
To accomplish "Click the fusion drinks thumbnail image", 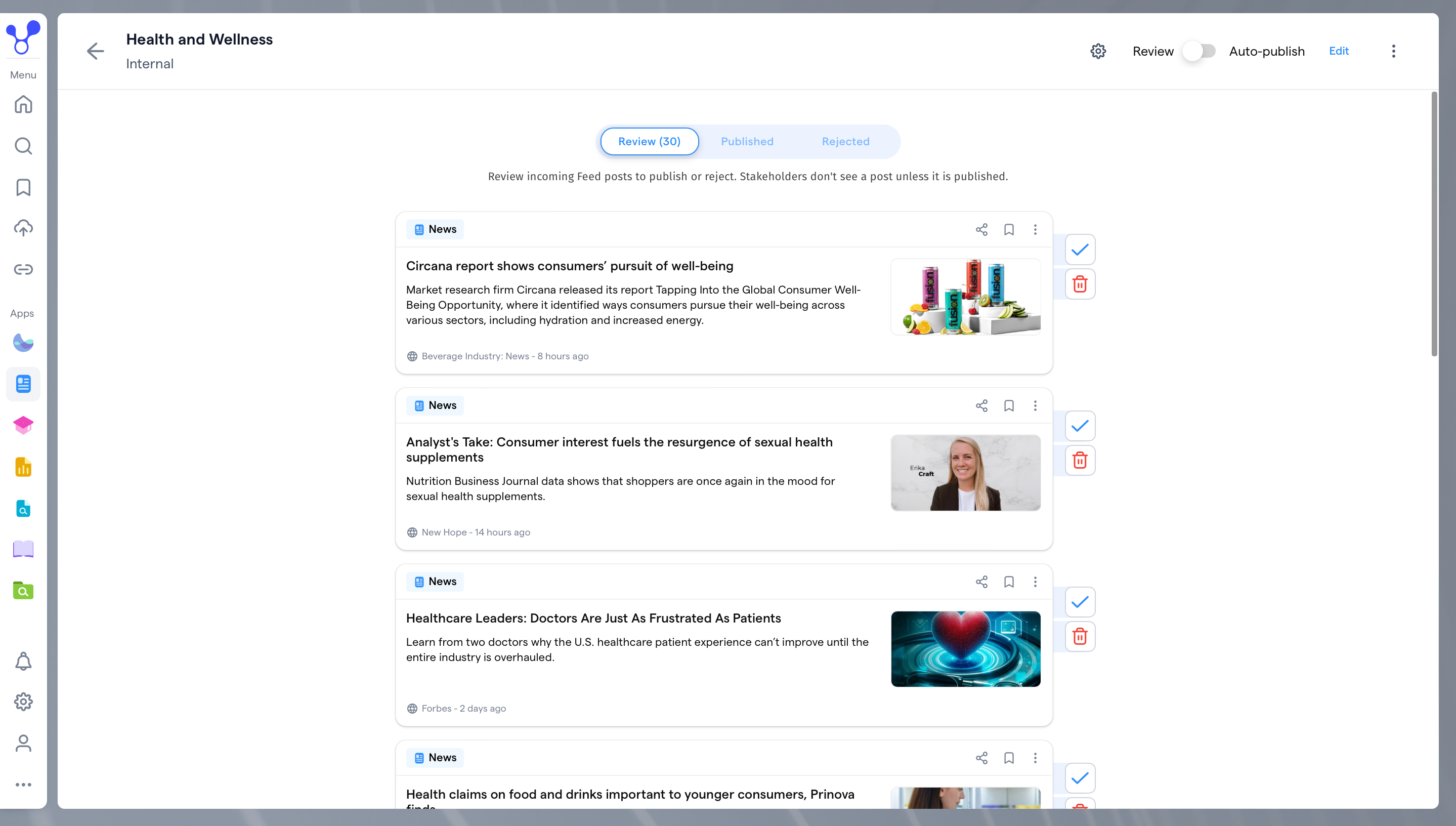I will click(x=966, y=297).
